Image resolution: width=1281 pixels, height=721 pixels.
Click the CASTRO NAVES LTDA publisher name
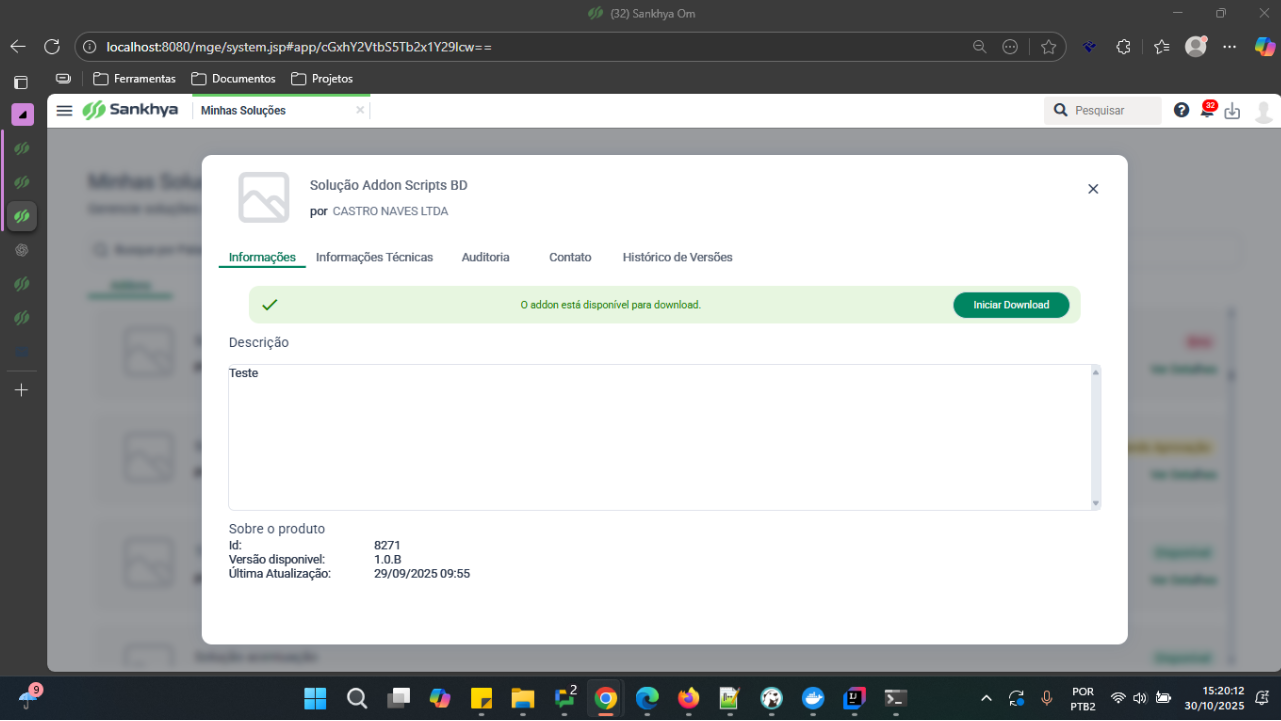pyautogui.click(x=390, y=212)
